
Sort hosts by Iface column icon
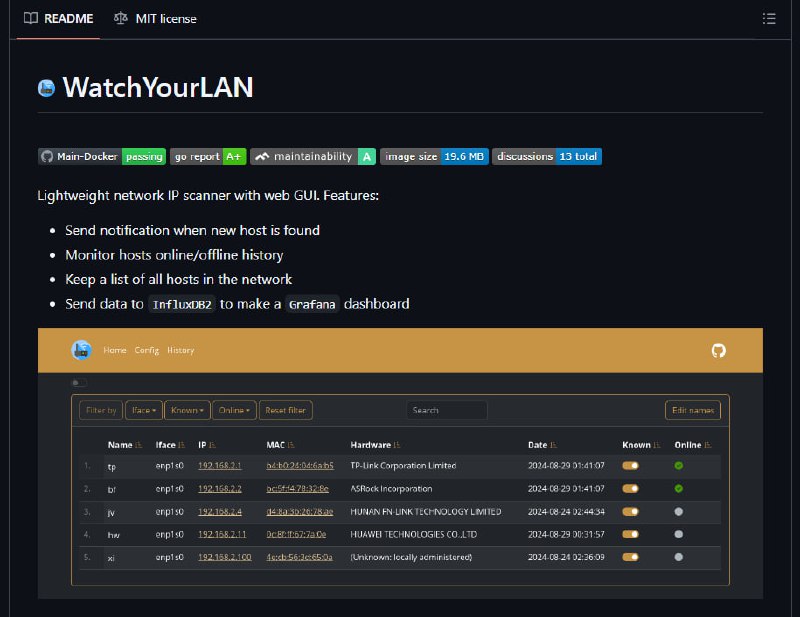(181, 445)
